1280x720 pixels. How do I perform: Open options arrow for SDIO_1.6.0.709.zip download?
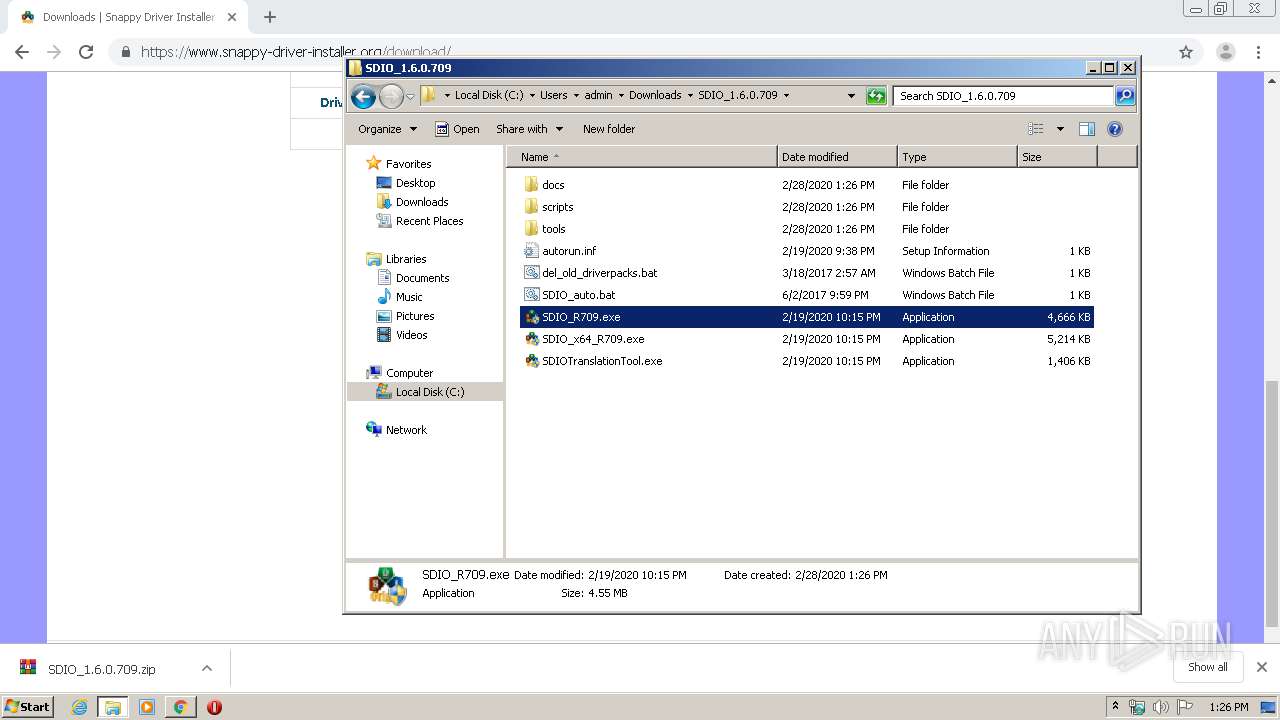(x=207, y=669)
